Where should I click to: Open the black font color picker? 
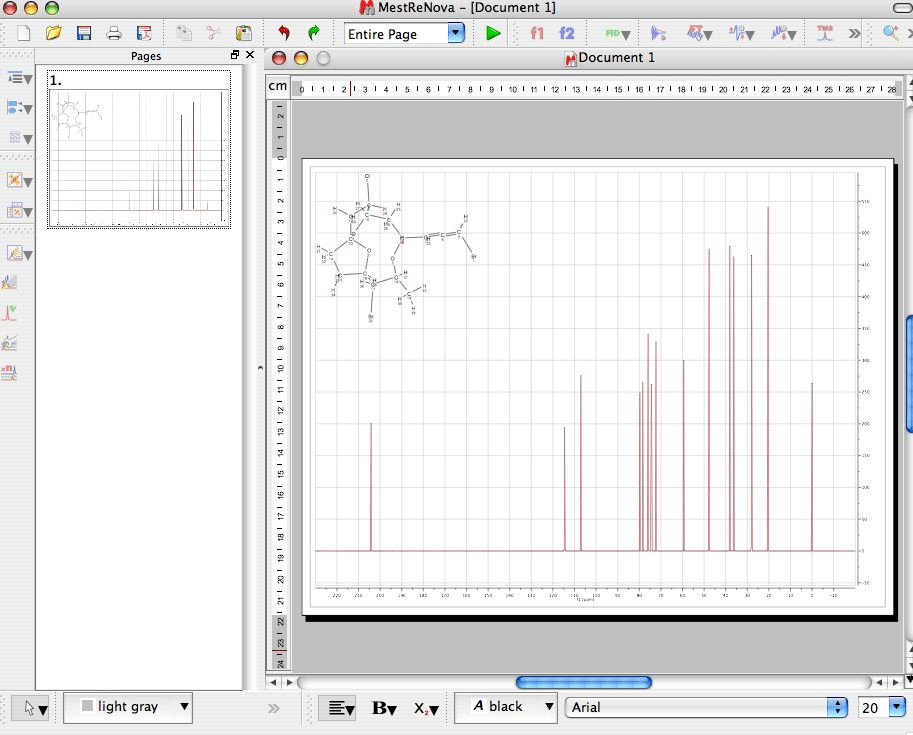506,707
